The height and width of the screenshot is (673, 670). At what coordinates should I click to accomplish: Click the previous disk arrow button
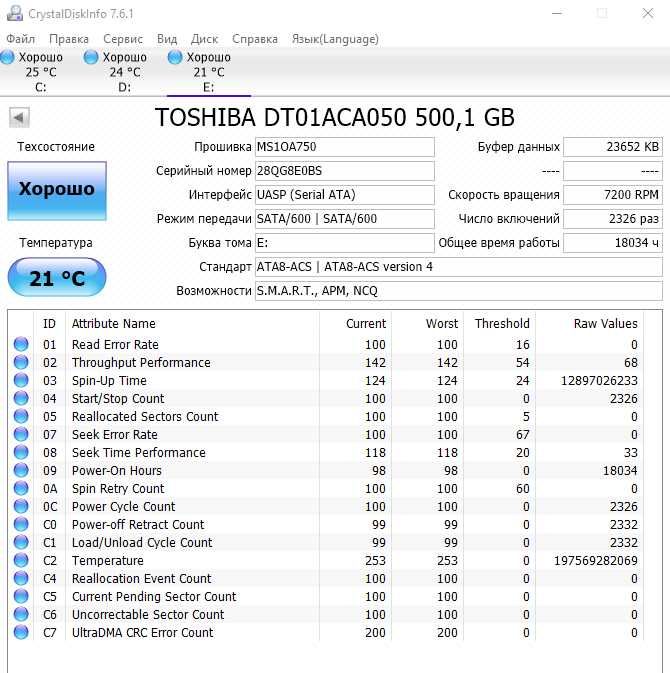coord(19,117)
